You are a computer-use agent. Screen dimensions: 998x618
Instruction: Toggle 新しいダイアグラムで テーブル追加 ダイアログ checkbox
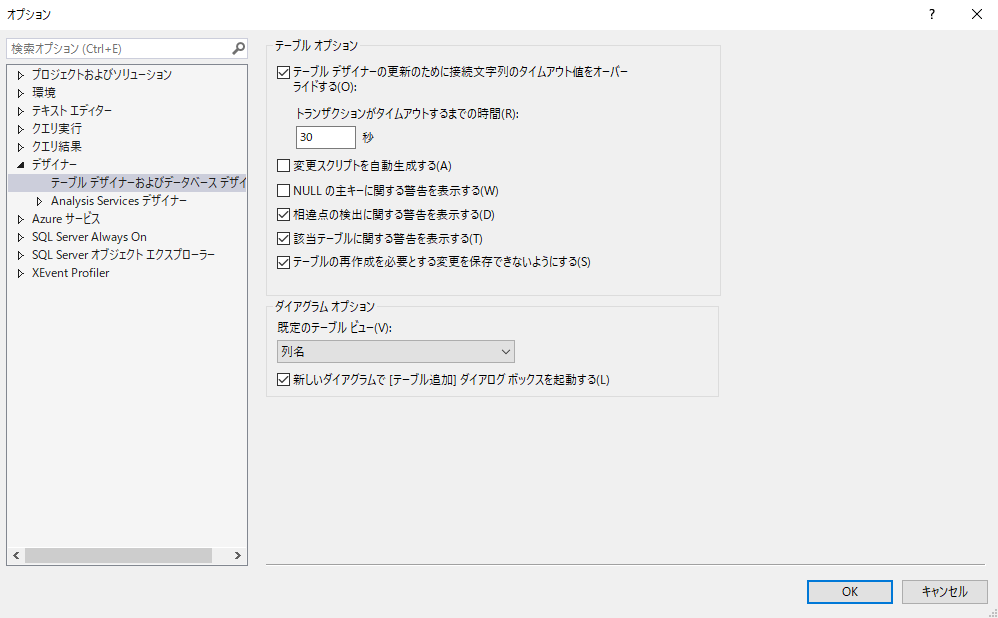[283, 380]
